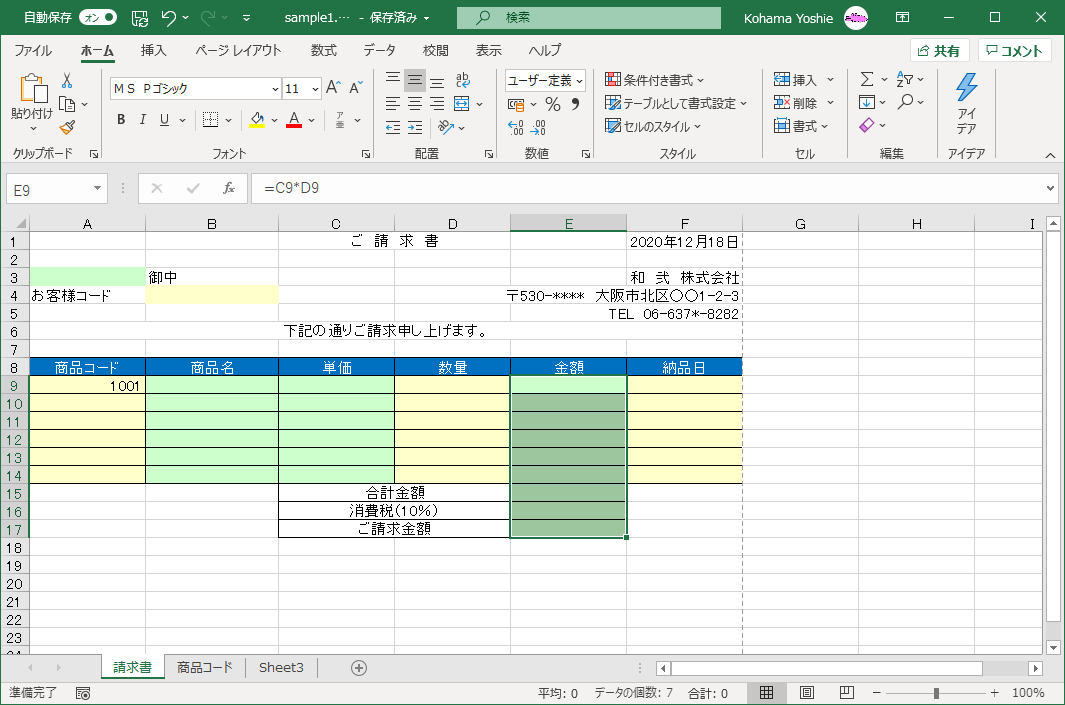Image resolution: width=1065 pixels, height=705 pixels.
Task: Click Merge and Center icon
Action: 462,104
